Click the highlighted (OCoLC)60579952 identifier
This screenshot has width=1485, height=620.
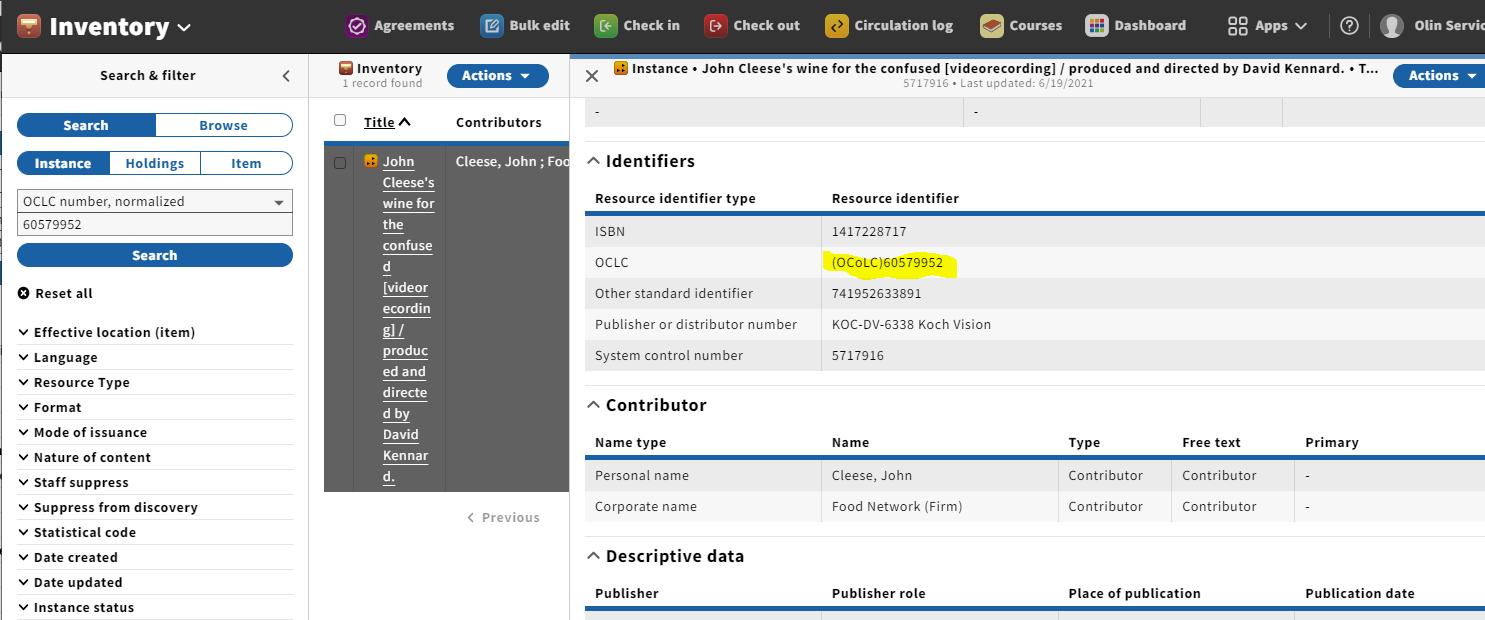[888, 263]
